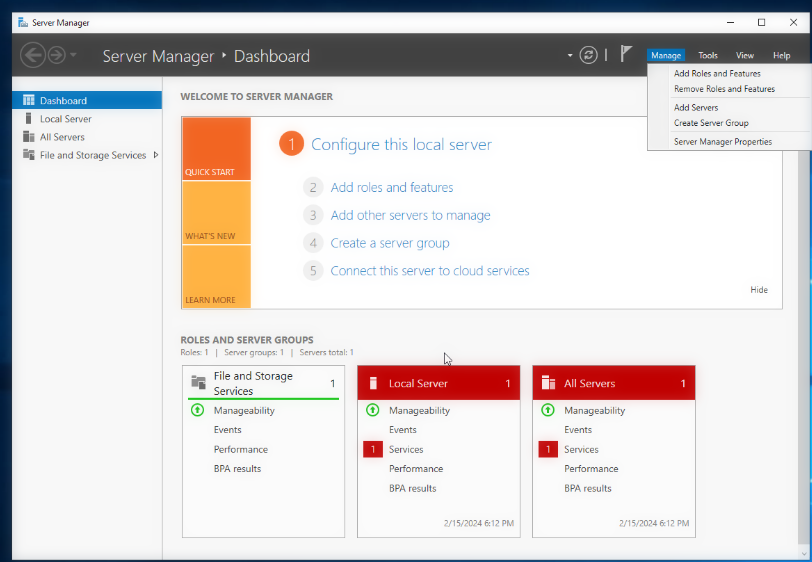Open Events in Local Server tile
Image resolution: width=812 pixels, height=562 pixels.
[x=403, y=430]
